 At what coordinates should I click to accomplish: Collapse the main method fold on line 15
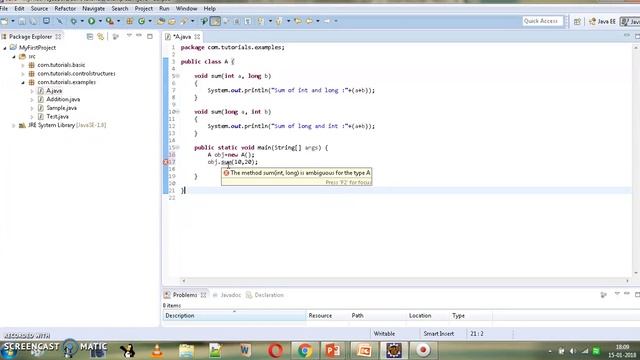pyautogui.click(x=178, y=147)
